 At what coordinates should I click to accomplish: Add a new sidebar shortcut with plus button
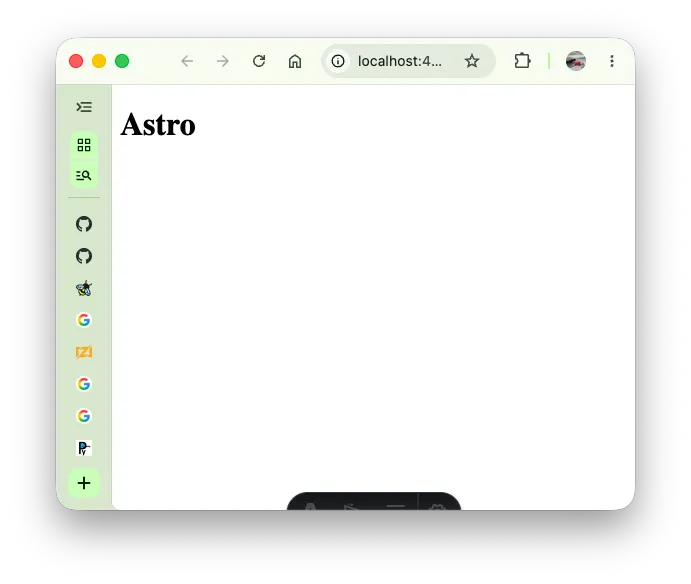coord(84,483)
